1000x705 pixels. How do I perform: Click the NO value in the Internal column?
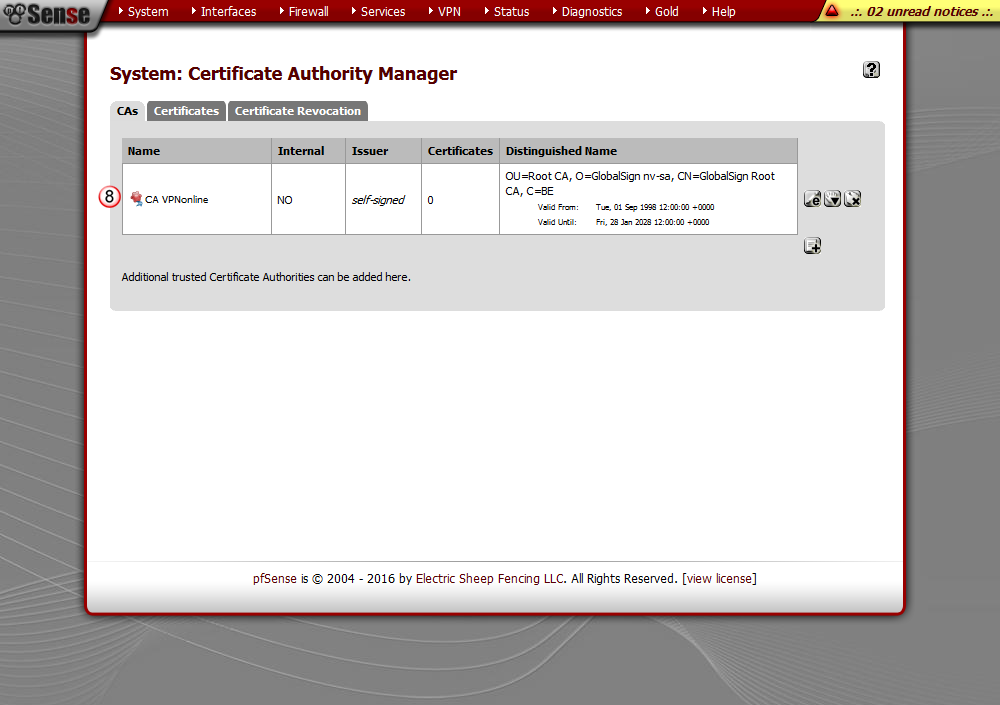tap(284, 200)
